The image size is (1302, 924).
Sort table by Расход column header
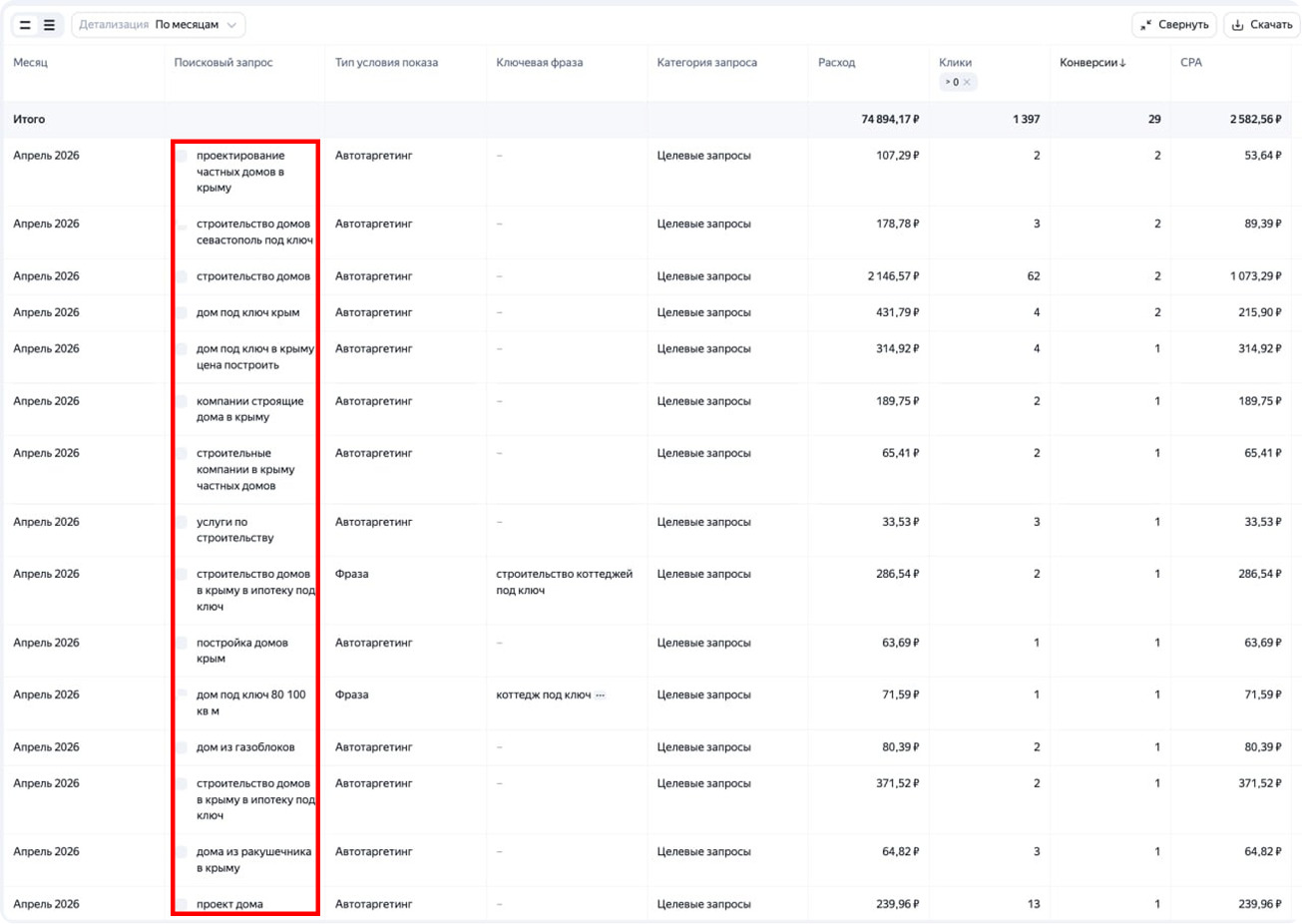pos(836,63)
